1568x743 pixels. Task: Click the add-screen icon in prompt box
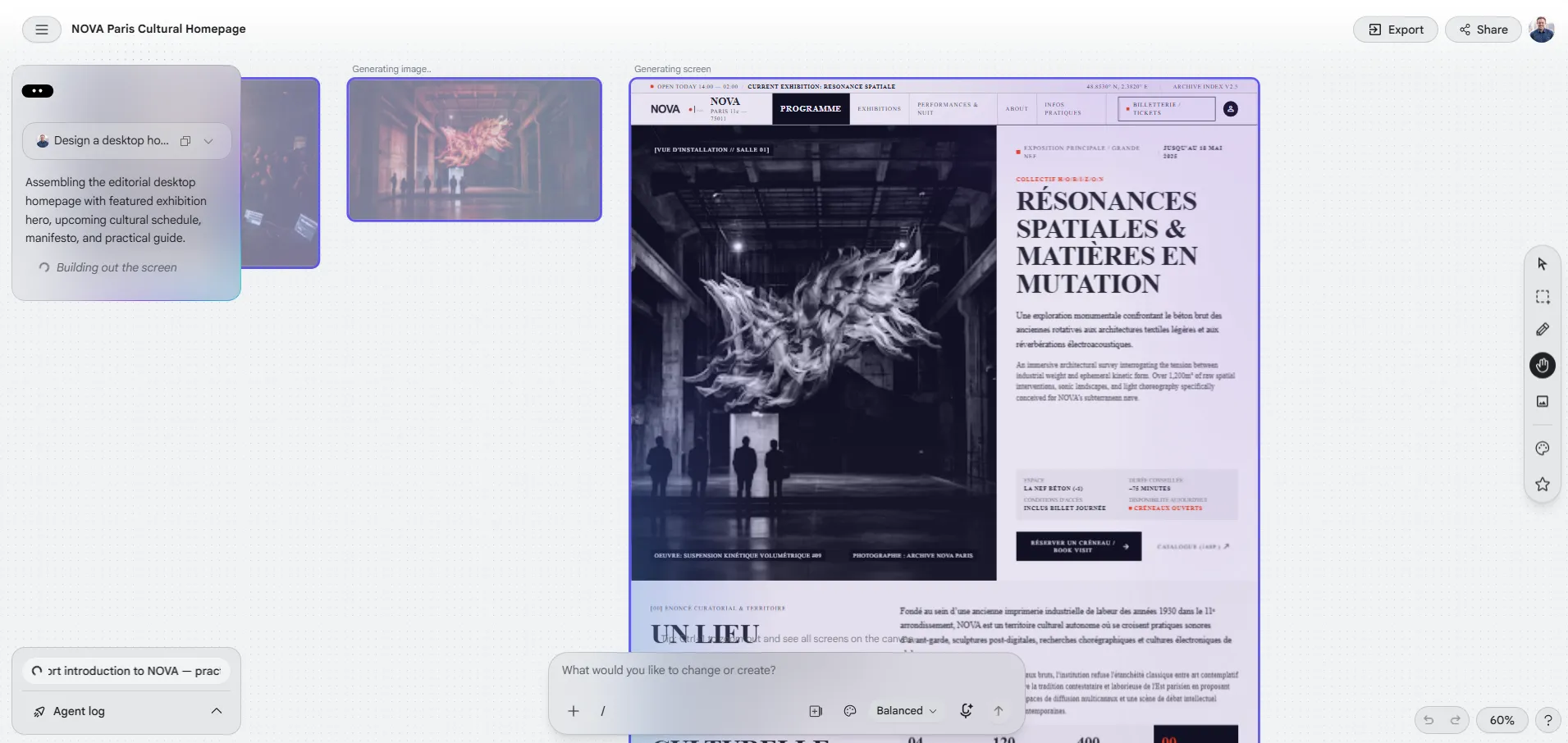[816, 711]
